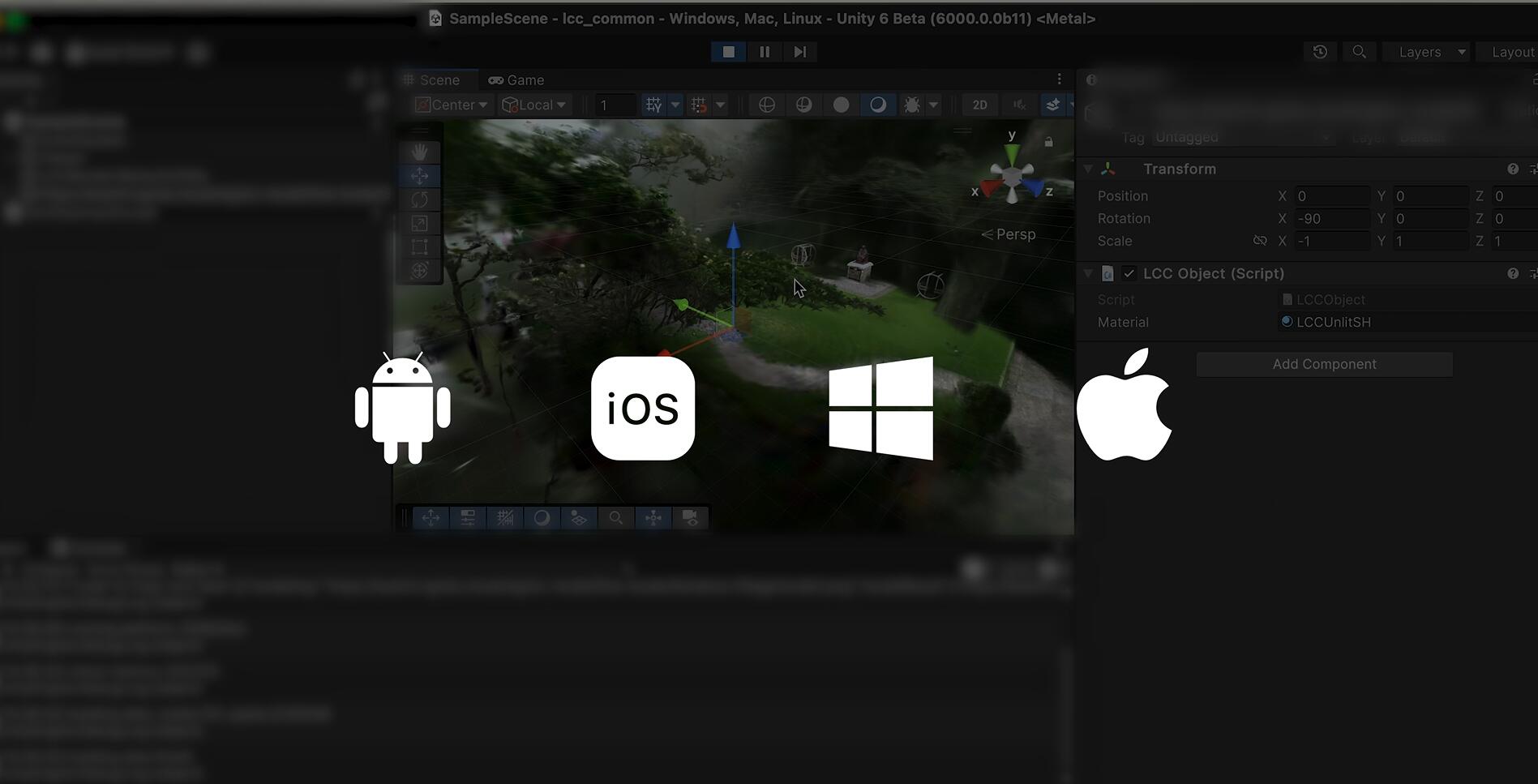Open the Layout dropdown
1538x784 pixels.
click(1508, 52)
